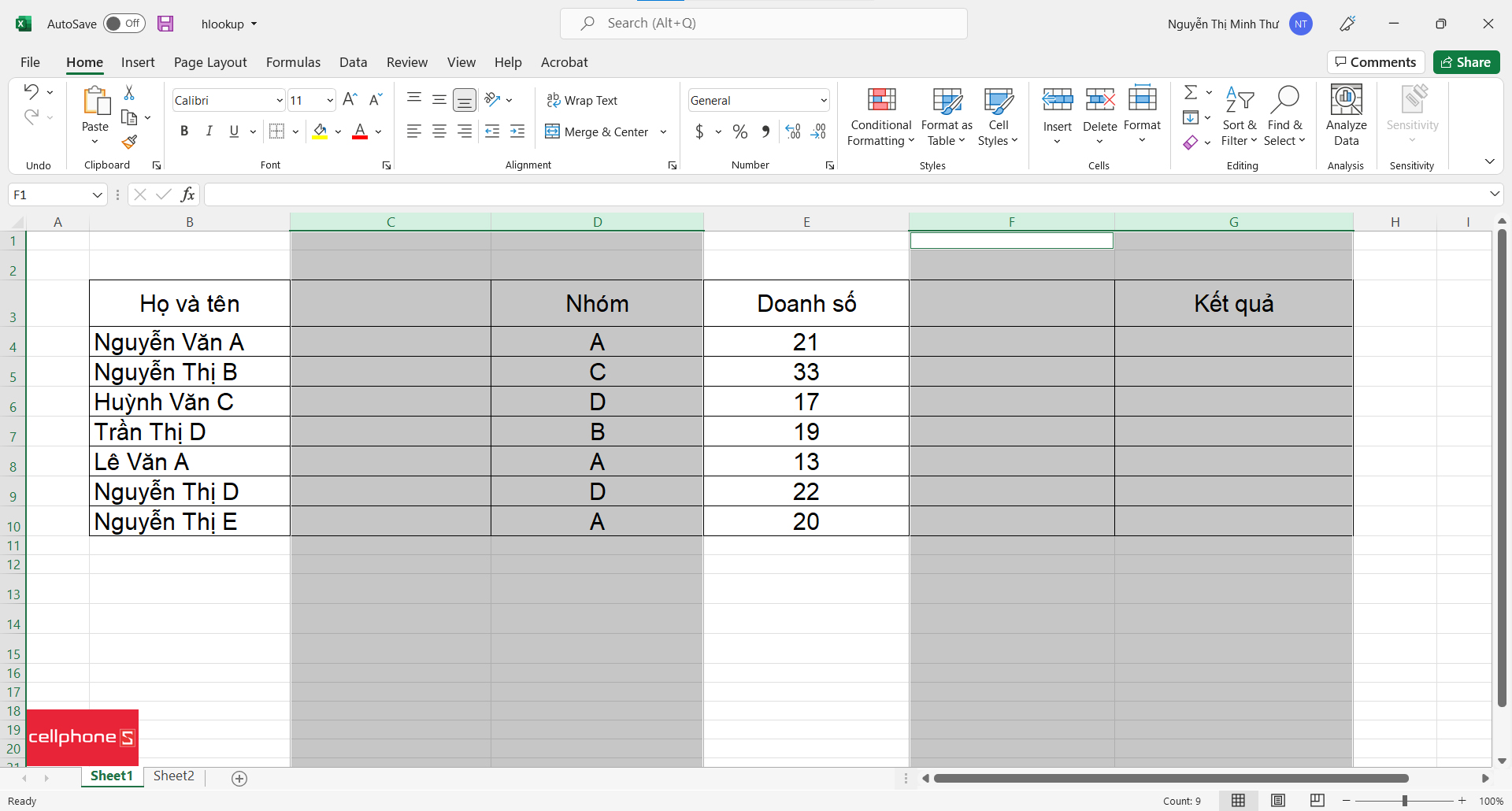The image size is (1512, 811).
Task: Click the Cell Styles button
Action: pyautogui.click(x=998, y=116)
